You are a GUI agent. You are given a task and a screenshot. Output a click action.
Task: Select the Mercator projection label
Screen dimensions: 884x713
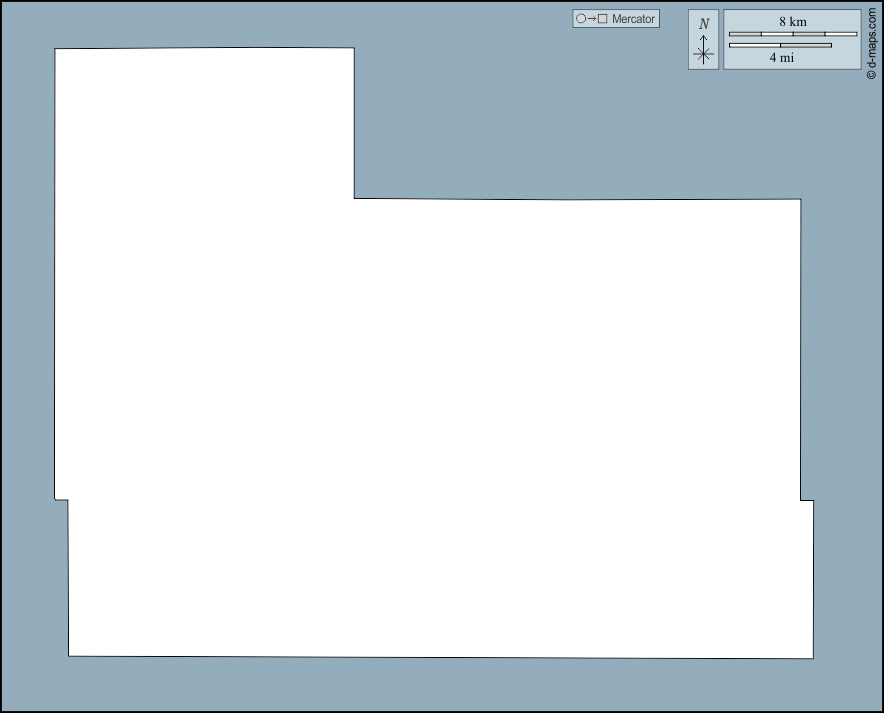click(633, 19)
